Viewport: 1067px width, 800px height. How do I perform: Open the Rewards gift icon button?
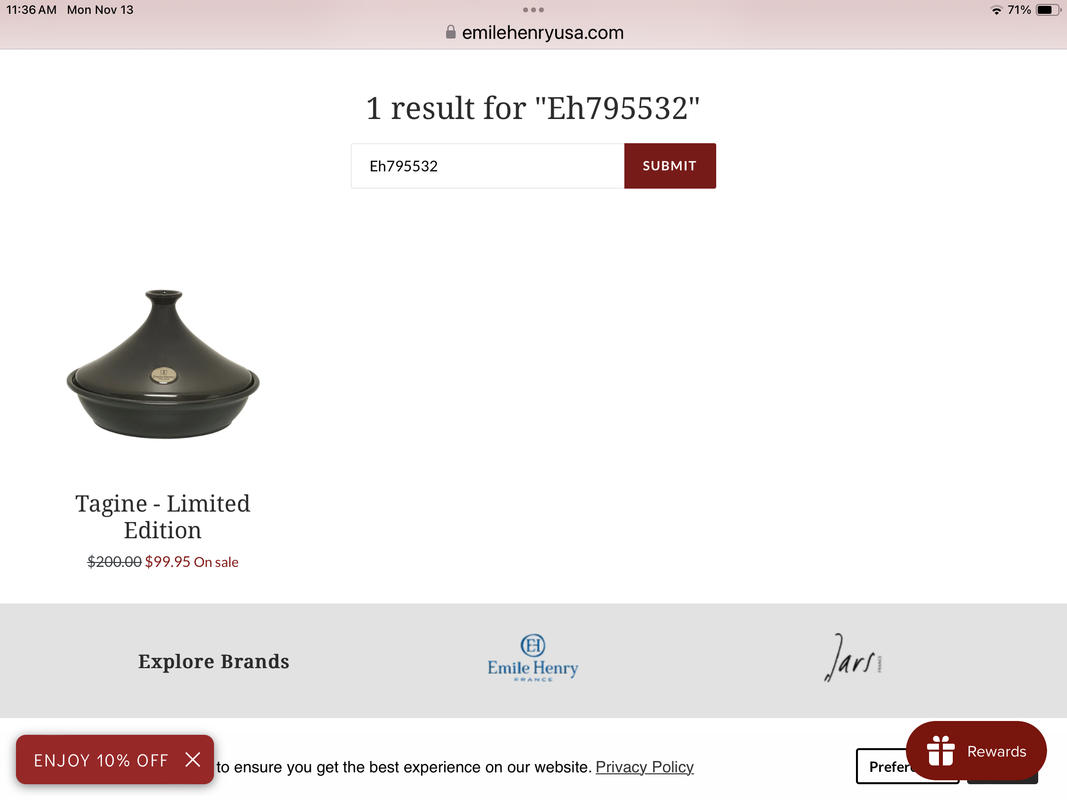940,751
